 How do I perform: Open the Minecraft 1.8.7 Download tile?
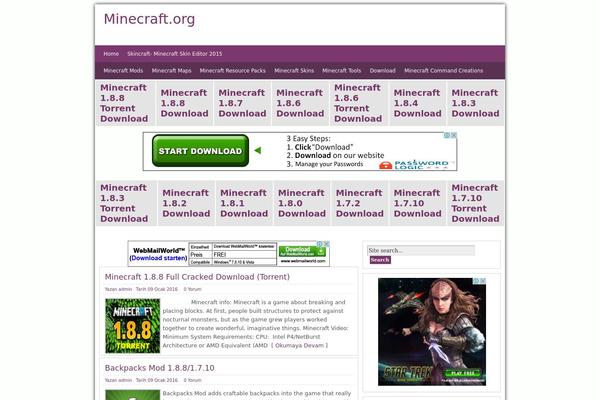(x=242, y=103)
